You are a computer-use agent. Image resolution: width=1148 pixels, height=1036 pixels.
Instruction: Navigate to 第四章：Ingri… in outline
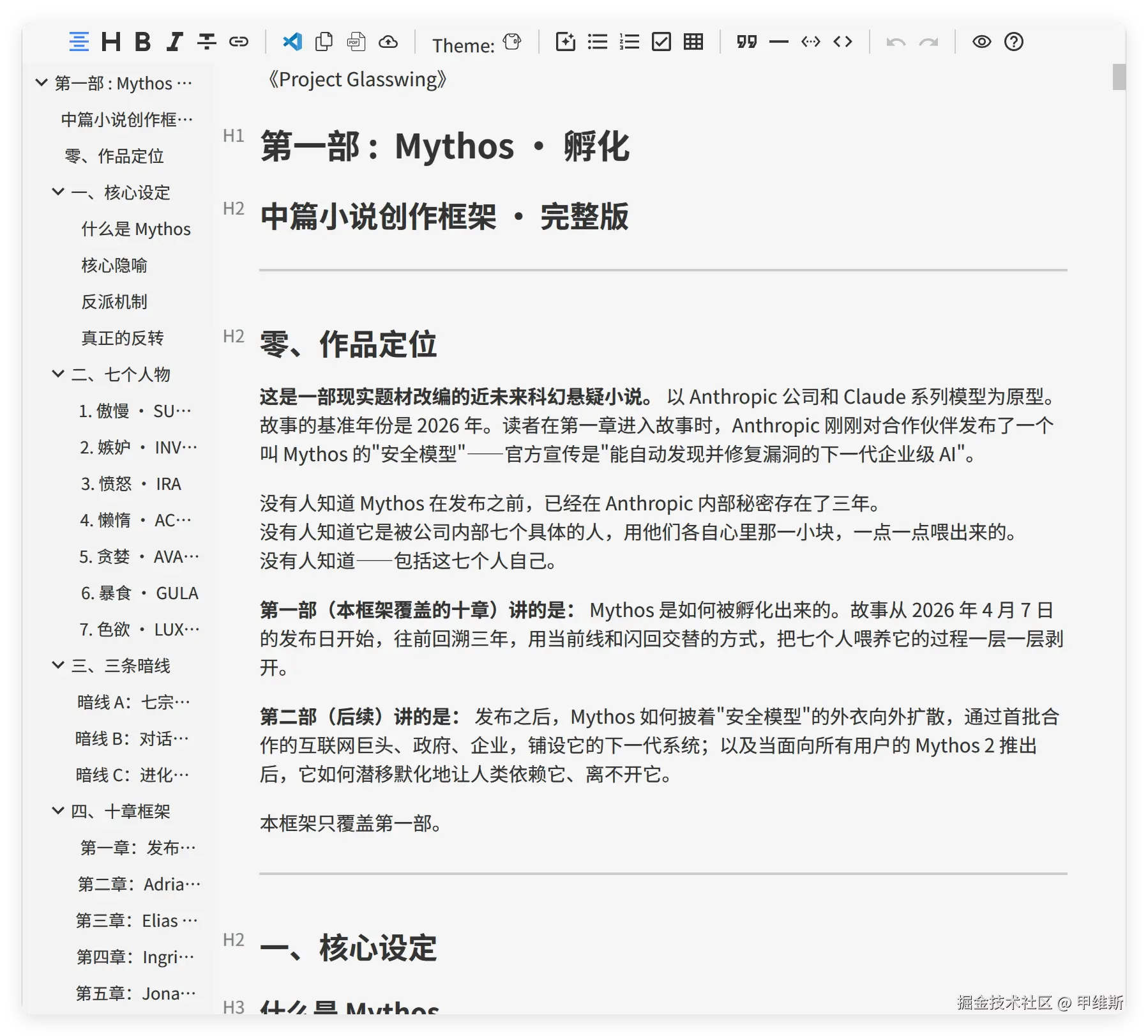tap(135, 957)
